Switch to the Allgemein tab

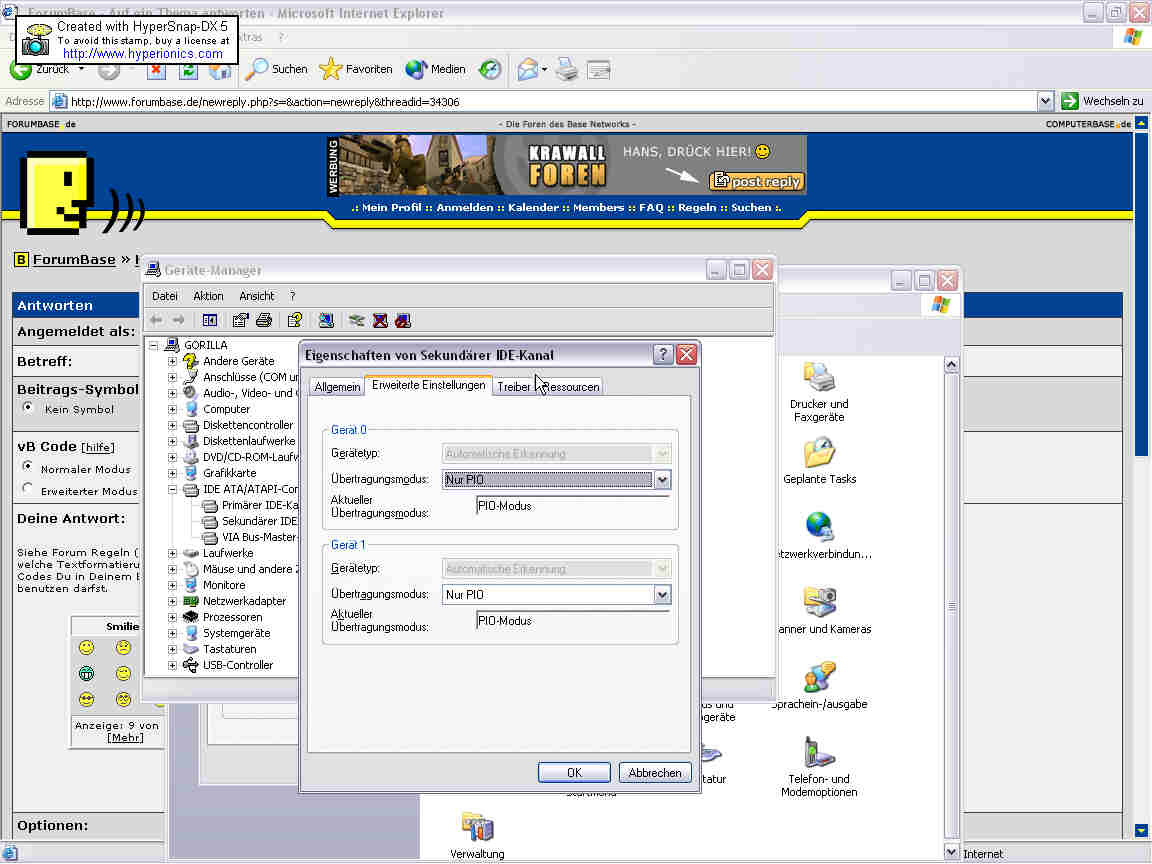pos(337,387)
